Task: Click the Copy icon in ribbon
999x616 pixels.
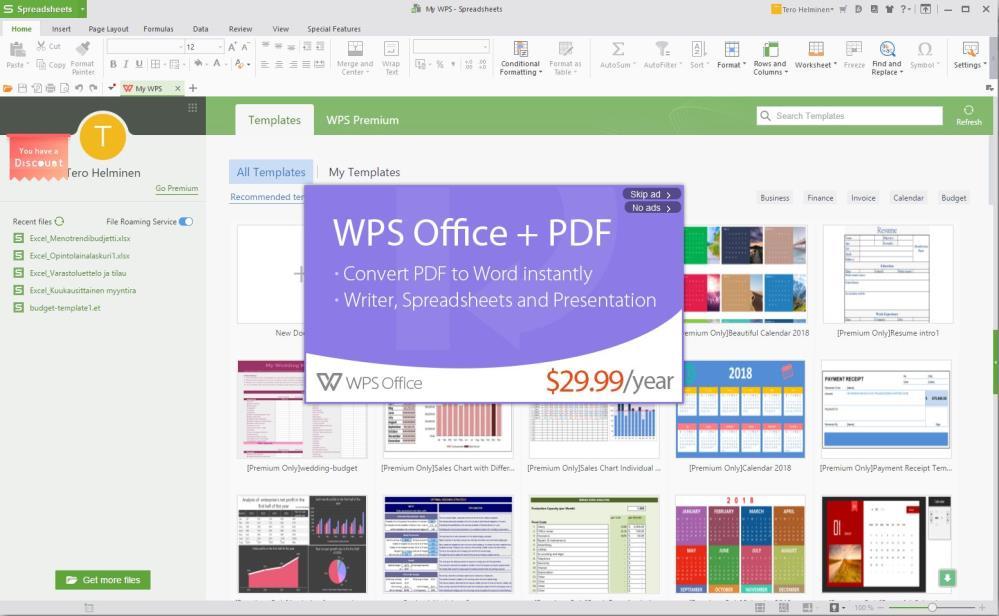Action: tap(41, 64)
